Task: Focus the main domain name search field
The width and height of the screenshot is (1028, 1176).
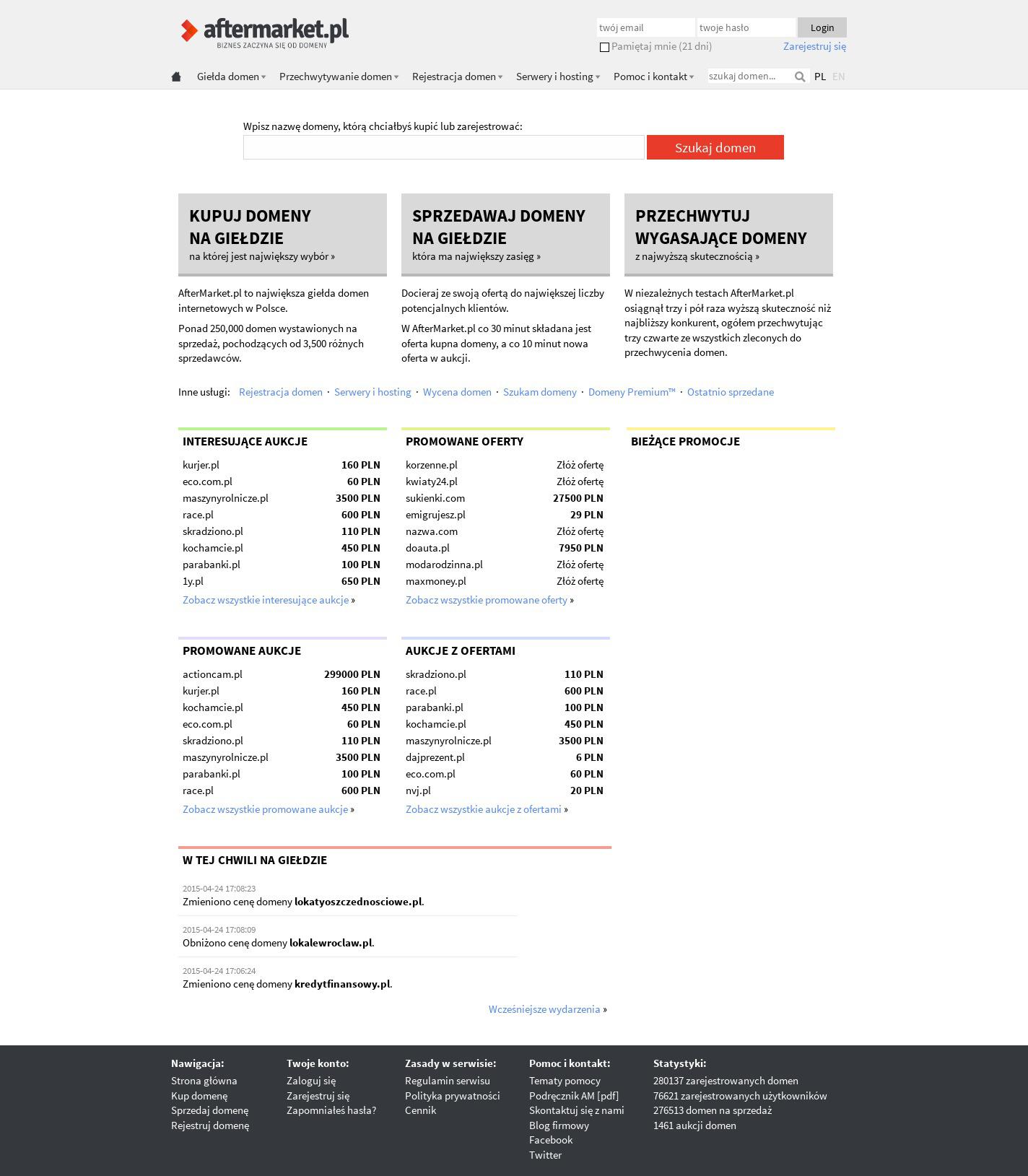Action: coord(443,147)
